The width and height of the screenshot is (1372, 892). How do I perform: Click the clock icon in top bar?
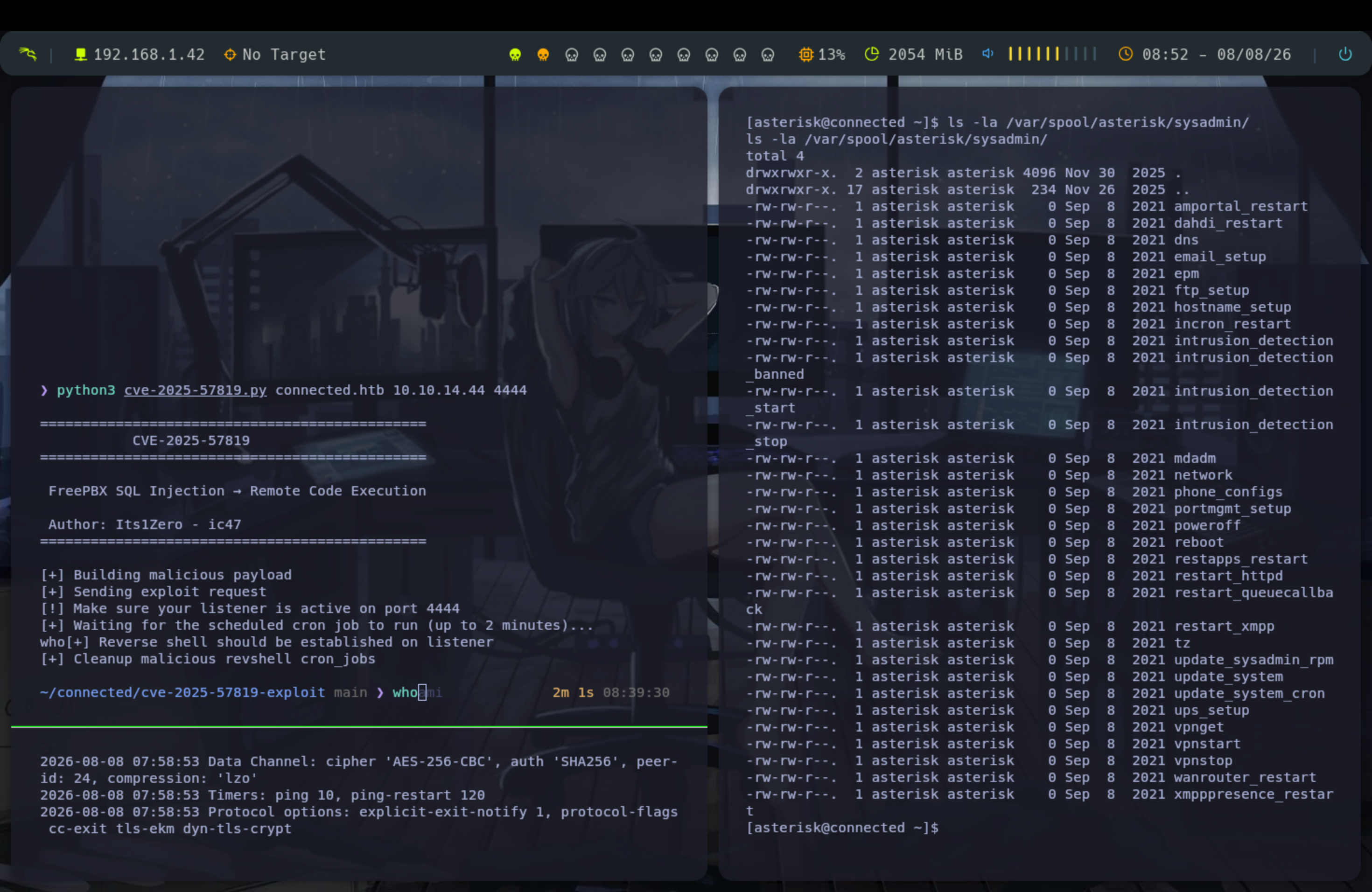click(1125, 54)
